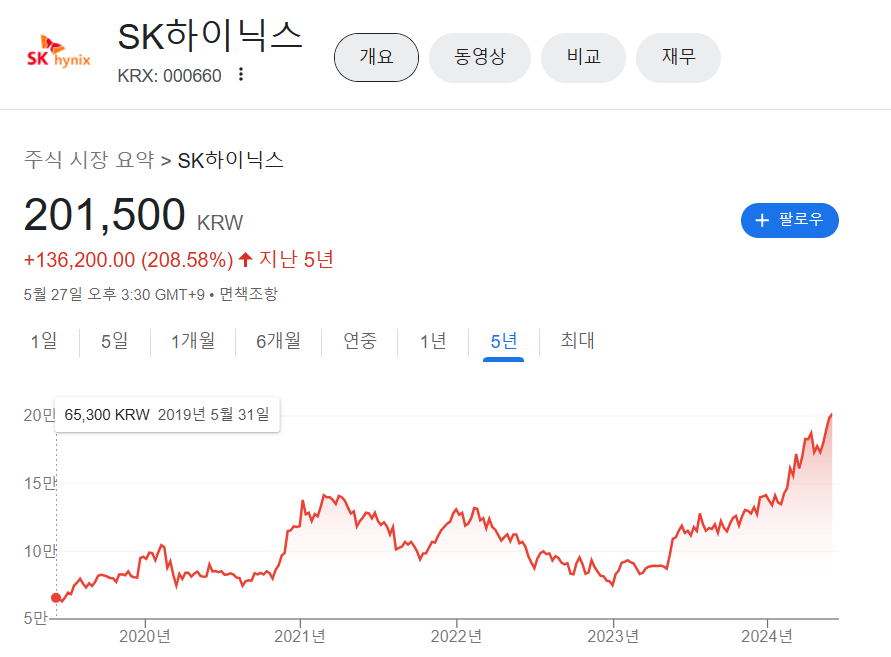This screenshot has height=657, width=891.
Task: Click the 면책조항 disclaimer link
Action: [248, 294]
